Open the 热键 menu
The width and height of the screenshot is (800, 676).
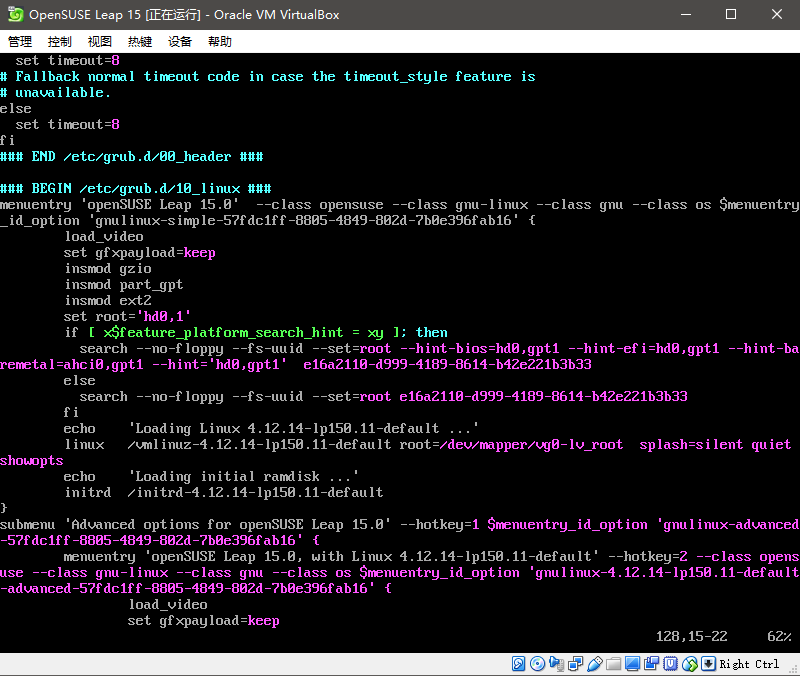[x=140, y=41]
